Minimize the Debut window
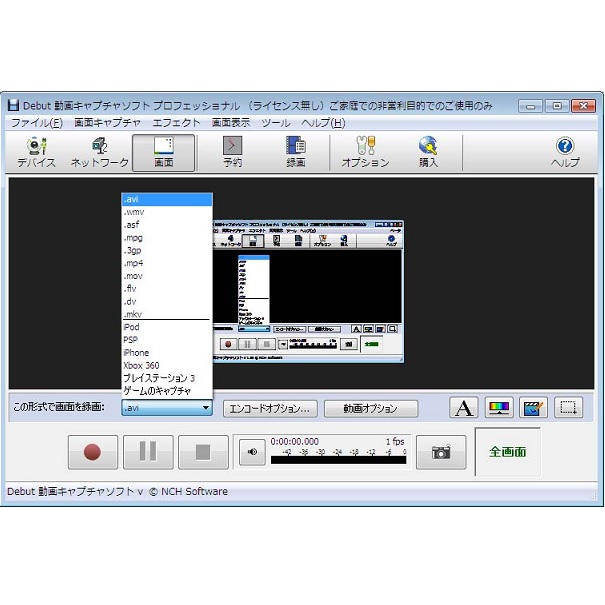The width and height of the screenshot is (605, 605). [530, 106]
